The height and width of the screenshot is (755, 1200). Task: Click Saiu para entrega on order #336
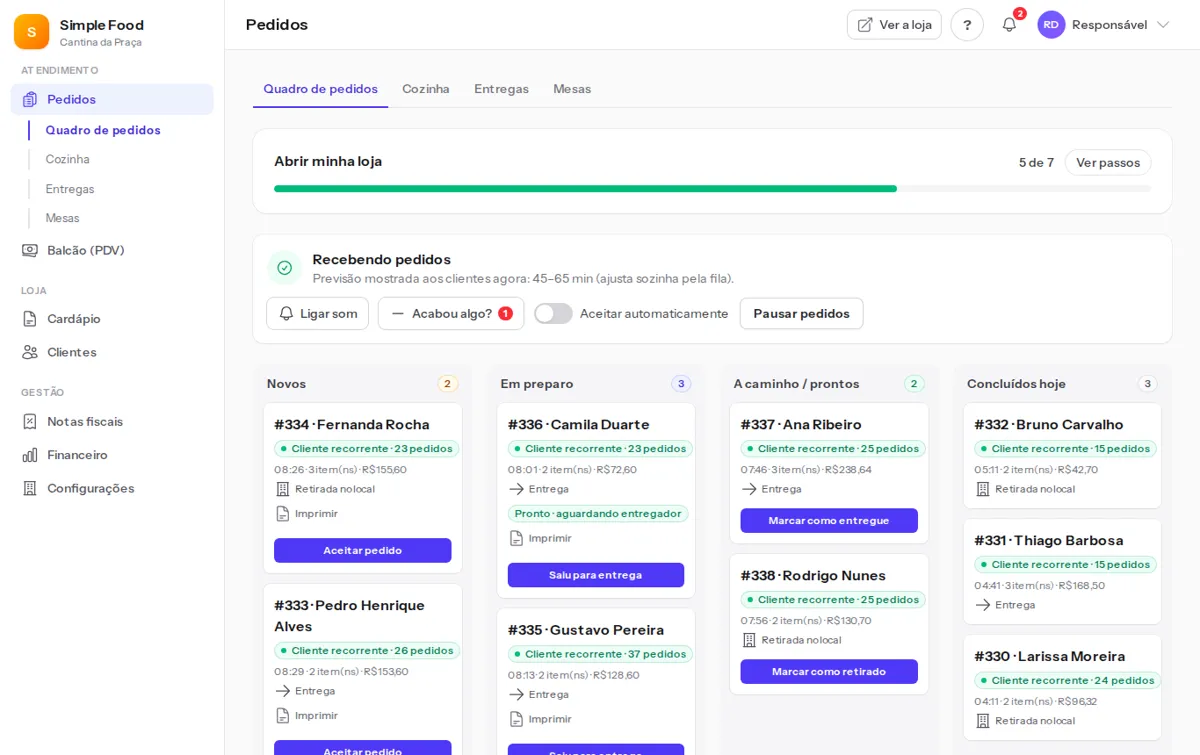pyautogui.click(x=596, y=575)
